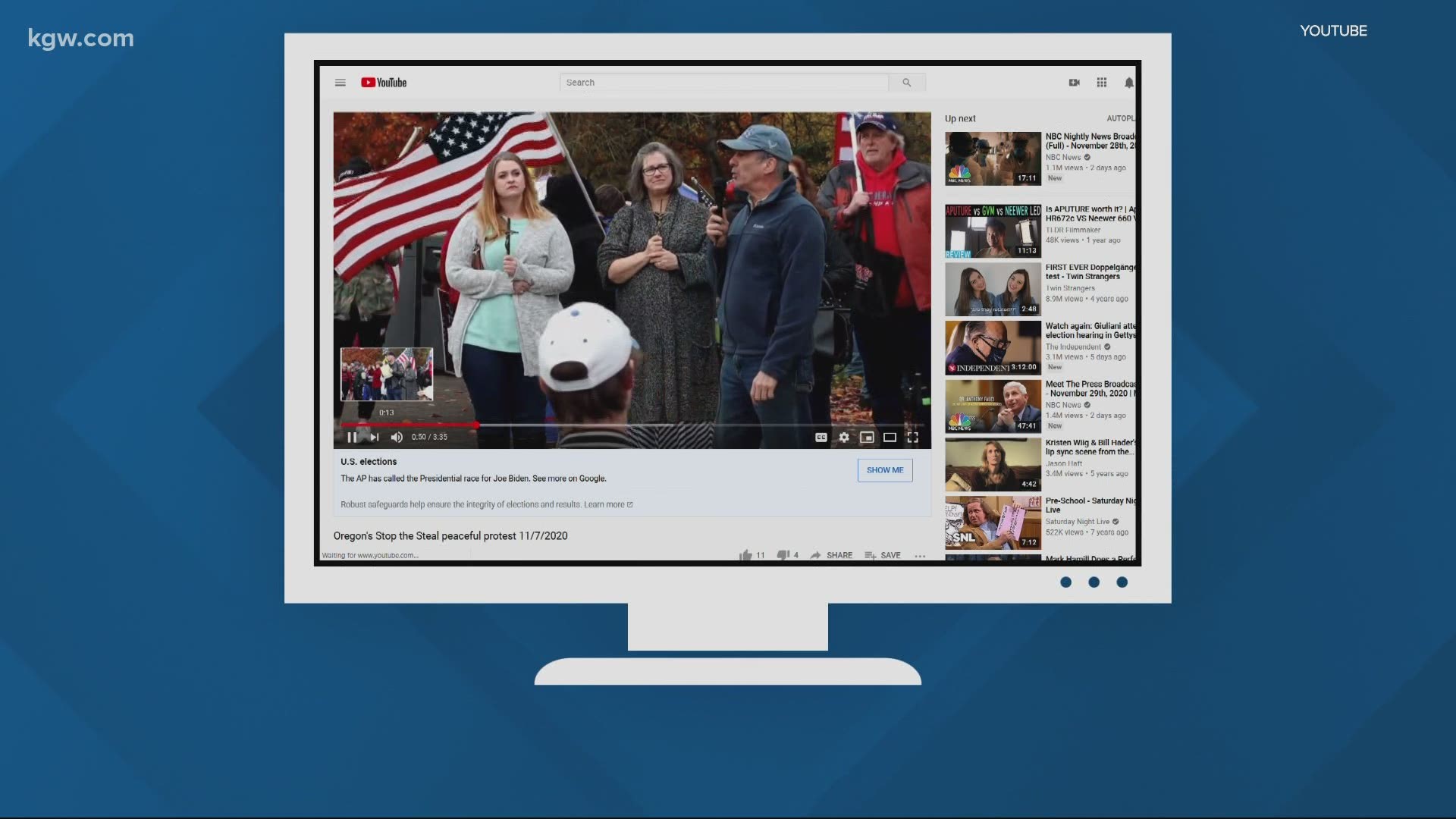Open the Pre-School Saturday Night Live thumbnail

tap(993, 523)
